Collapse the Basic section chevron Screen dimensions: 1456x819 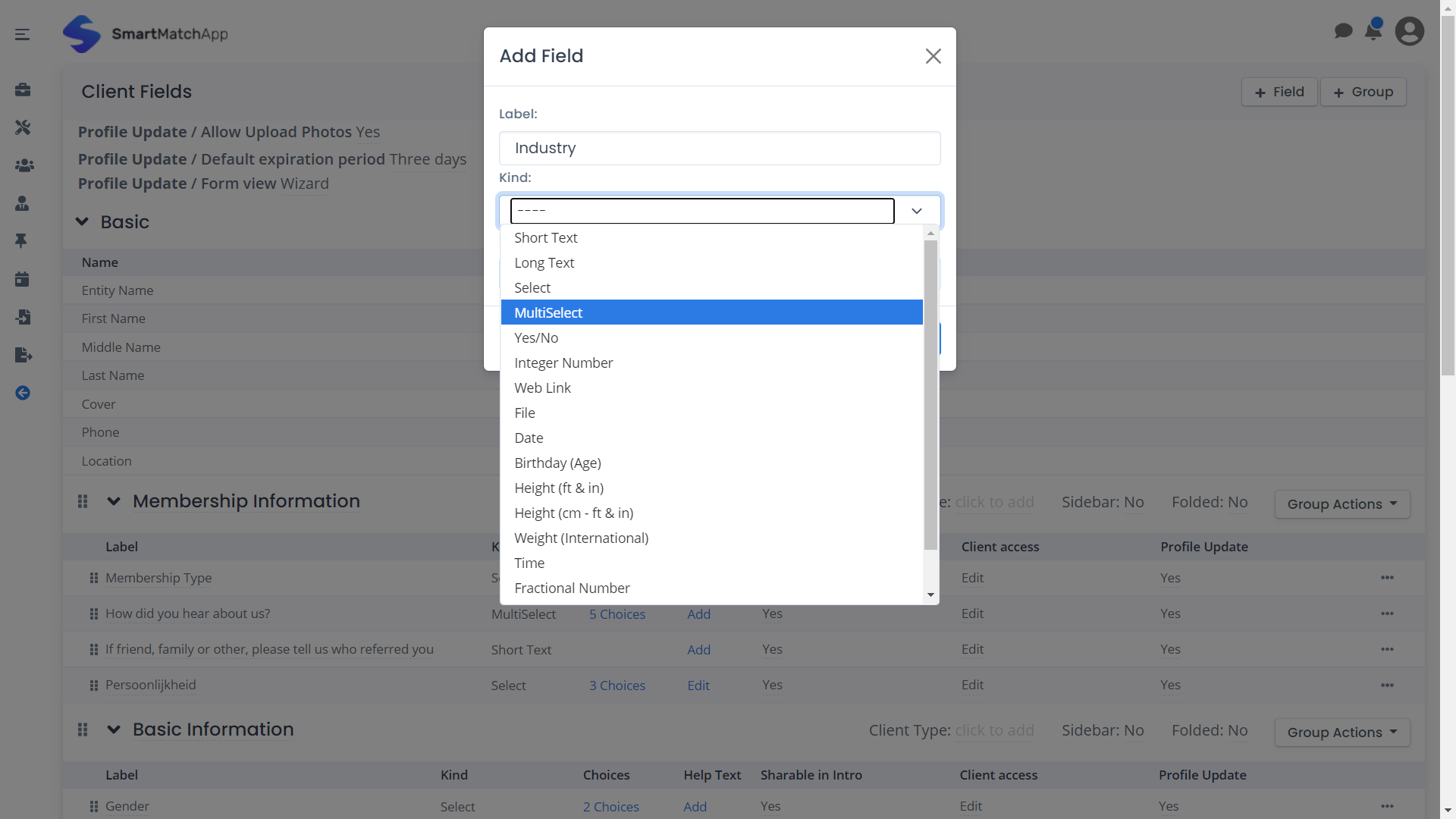(x=82, y=221)
